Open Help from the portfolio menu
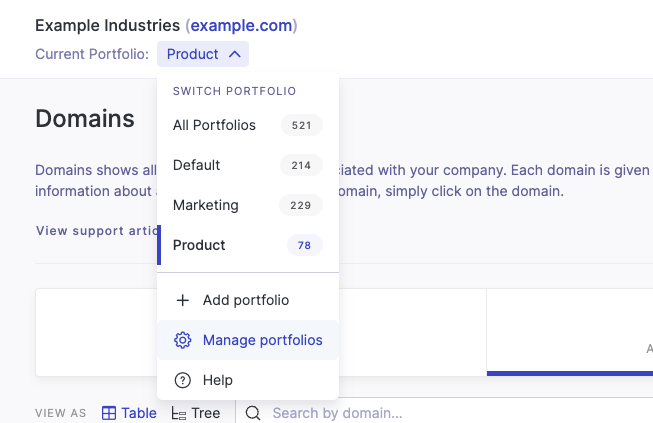Viewport: 653px width, 423px height. [217, 380]
